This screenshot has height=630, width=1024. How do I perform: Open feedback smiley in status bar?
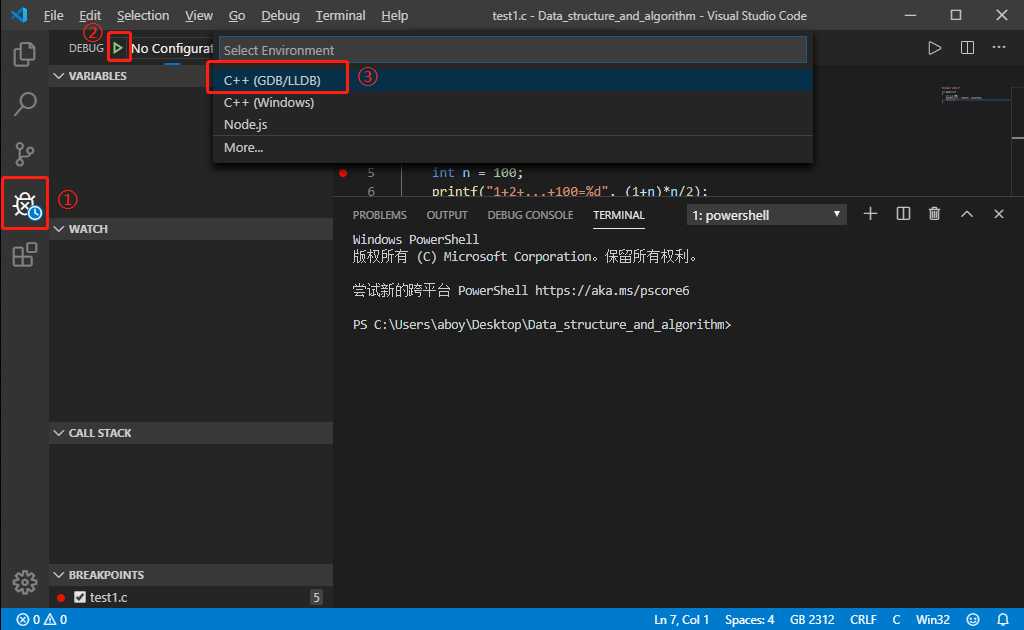pos(972,619)
